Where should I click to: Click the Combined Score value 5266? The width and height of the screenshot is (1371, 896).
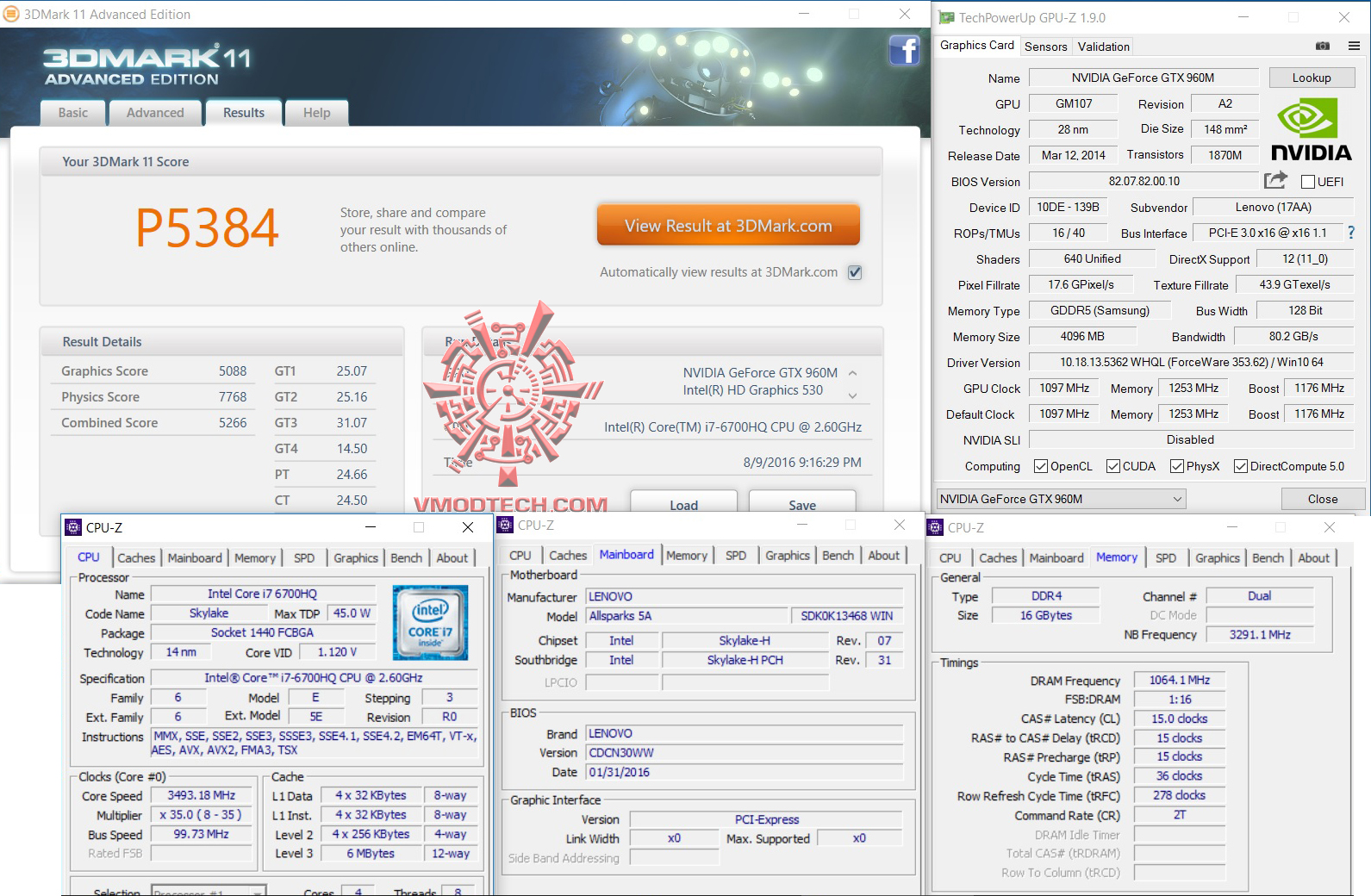point(233,423)
